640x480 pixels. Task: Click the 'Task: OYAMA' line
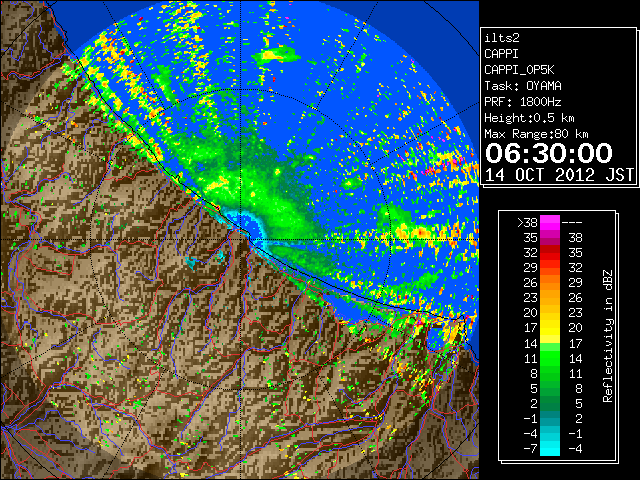pyautogui.click(x=523, y=86)
